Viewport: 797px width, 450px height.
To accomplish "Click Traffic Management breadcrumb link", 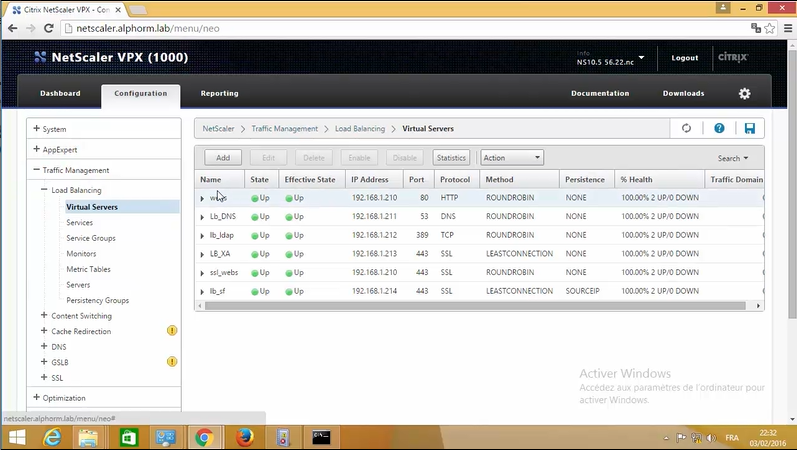I will pyautogui.click(x=285, y=129).
